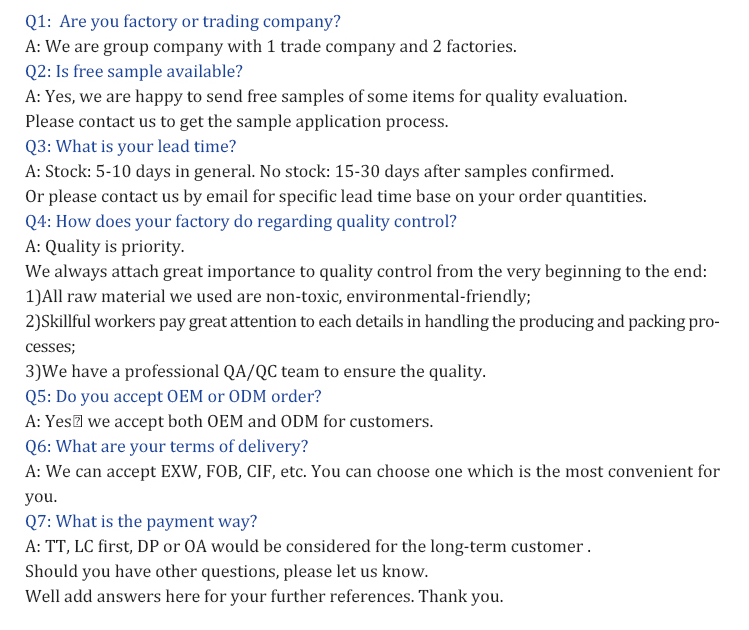Open the Q7 payment way question
This screenshot has width=749, height=630.
click(x=141, y=521)
